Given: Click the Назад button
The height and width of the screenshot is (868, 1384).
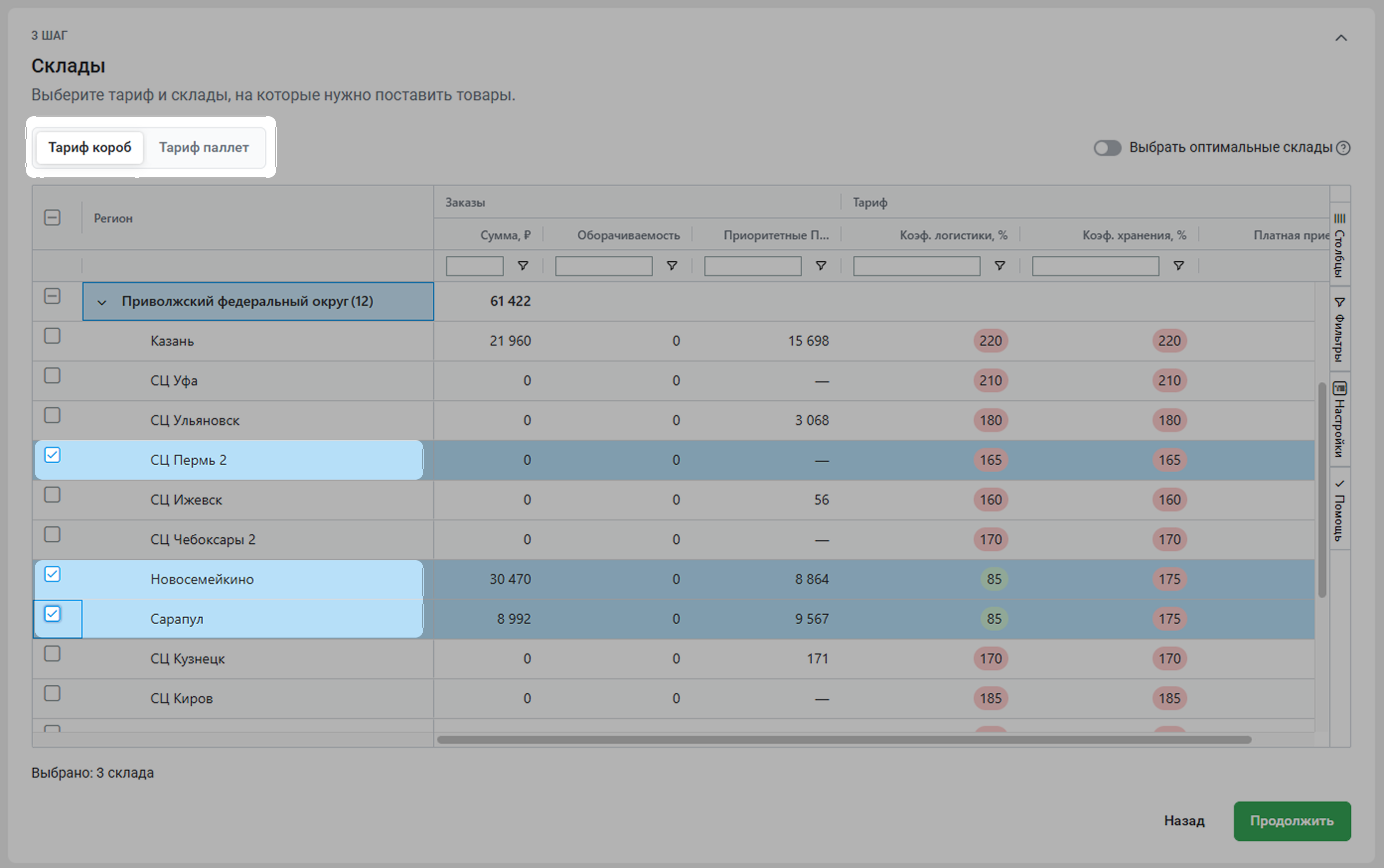Looking at the screenshot, I should point(1184,821).
